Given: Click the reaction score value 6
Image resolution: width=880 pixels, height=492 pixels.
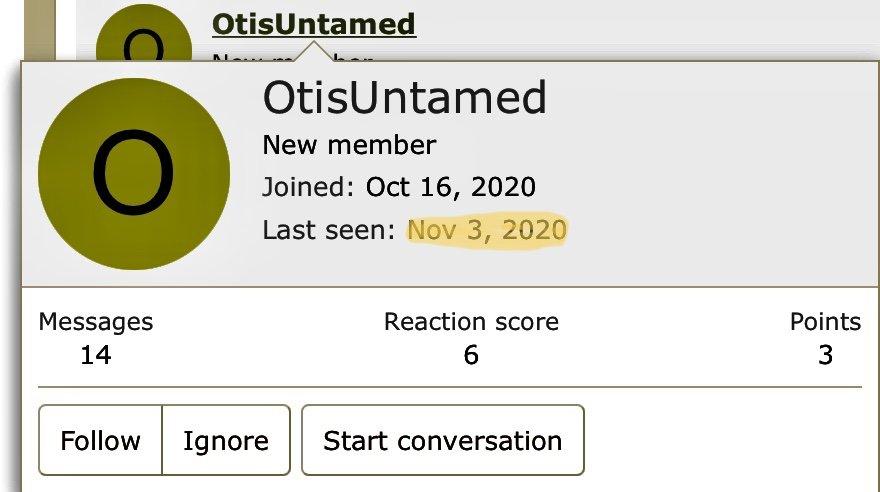Looking at the screenshot, I should 471,355.
